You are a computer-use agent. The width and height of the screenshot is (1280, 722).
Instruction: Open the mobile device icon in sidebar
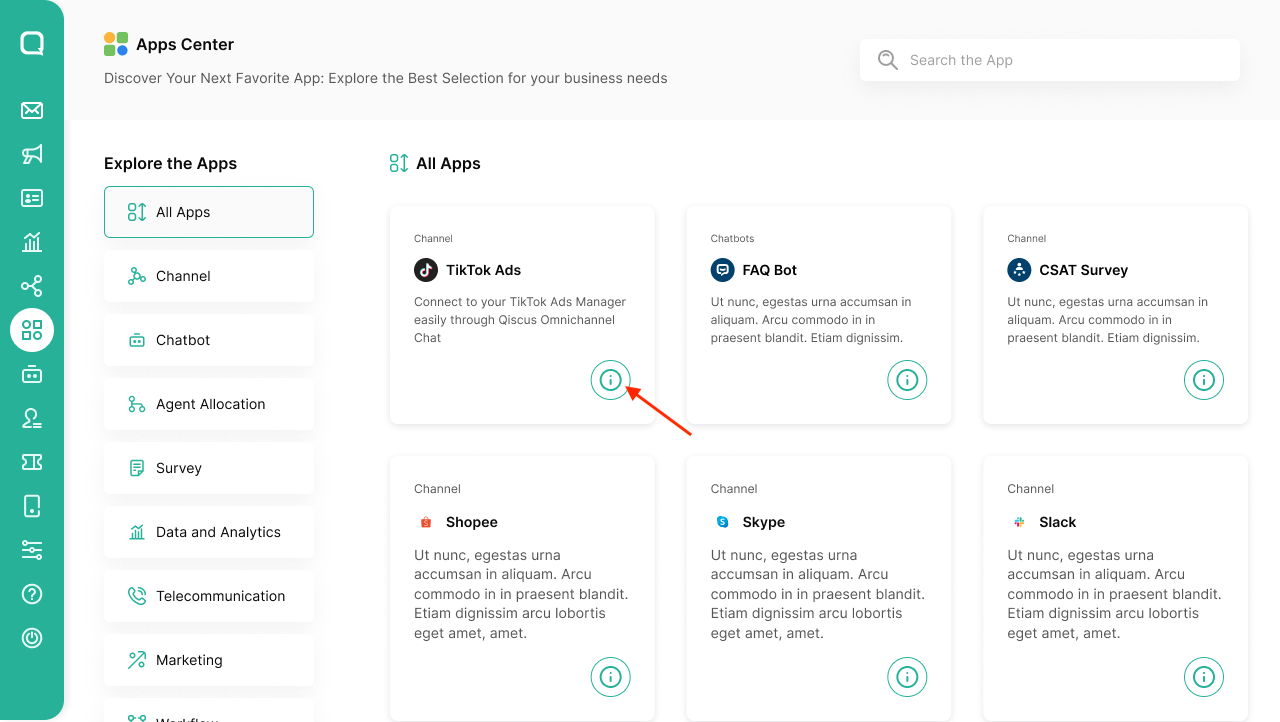pos(32,506)
